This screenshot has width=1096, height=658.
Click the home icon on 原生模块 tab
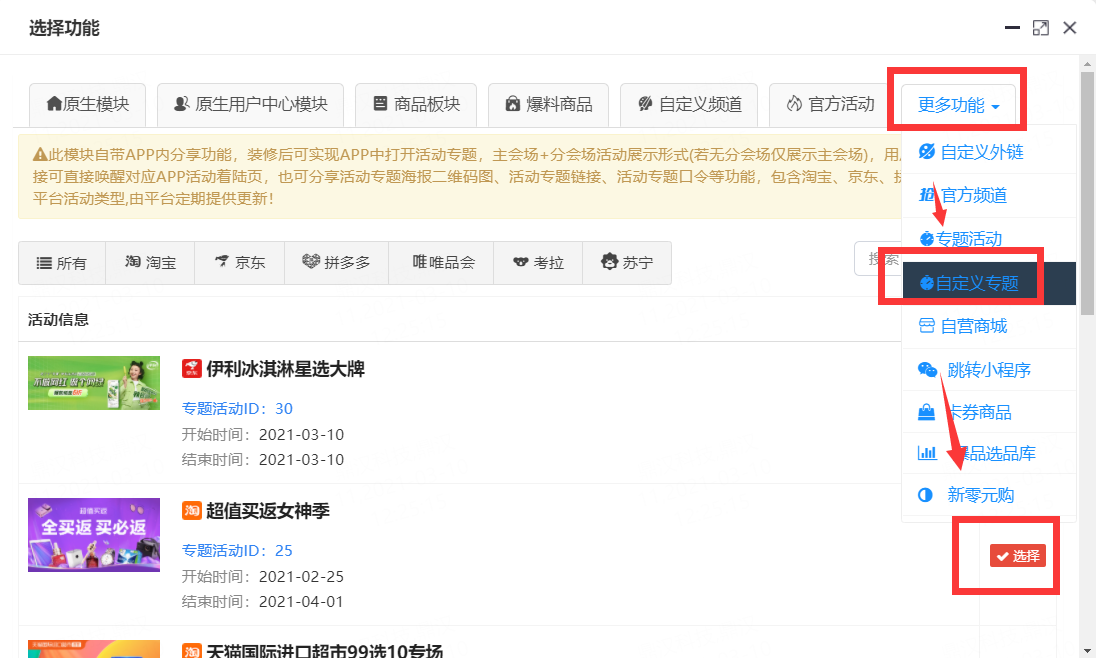coord(54,103)
